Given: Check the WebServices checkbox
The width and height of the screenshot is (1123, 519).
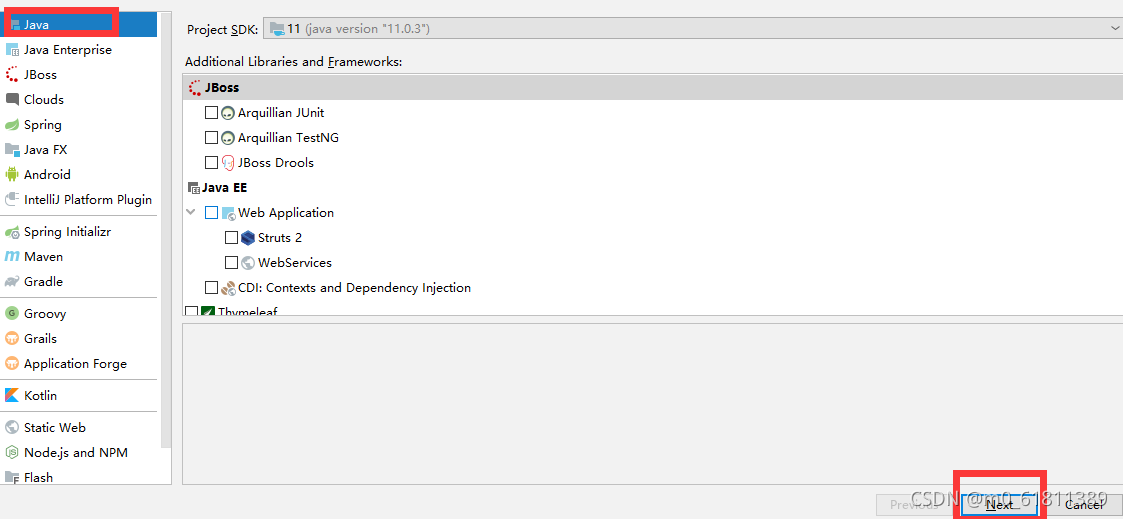Looking at the screenshot, I should tap(231, 263).
